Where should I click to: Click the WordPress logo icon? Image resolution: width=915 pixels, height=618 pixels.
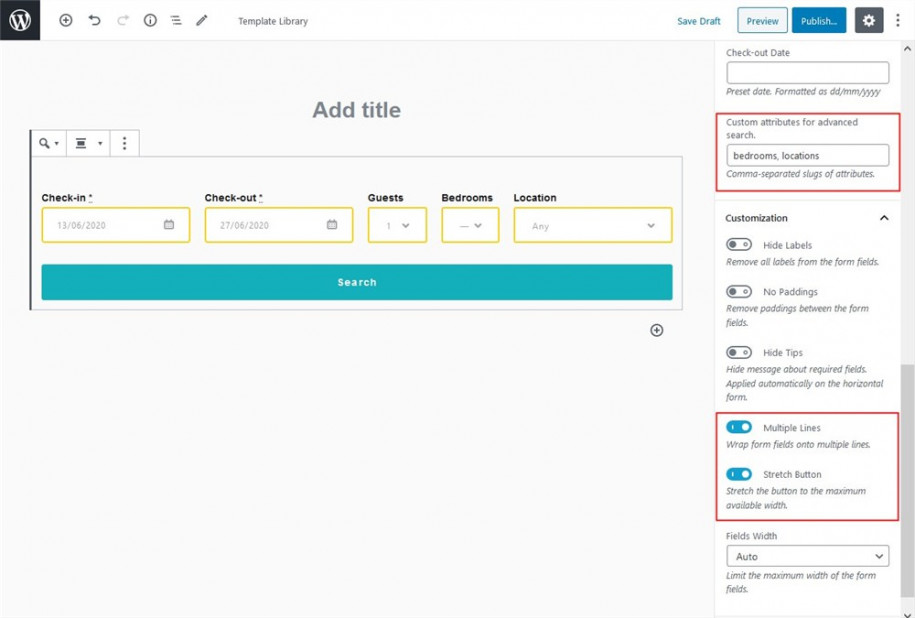pyautogui.click(x=21, y=20)
